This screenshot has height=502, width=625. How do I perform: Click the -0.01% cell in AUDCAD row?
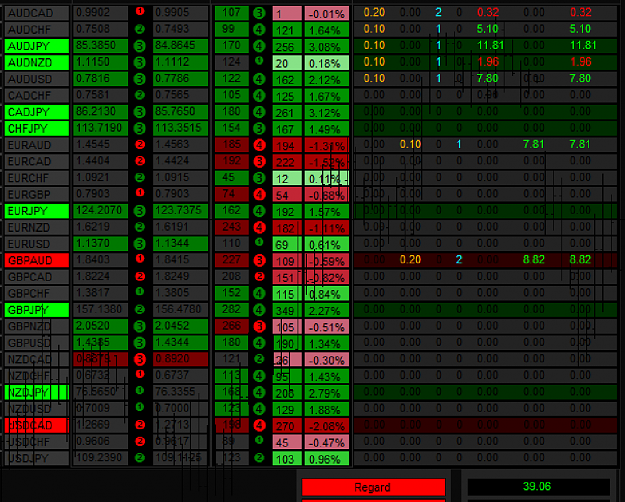tap(326, 14)
